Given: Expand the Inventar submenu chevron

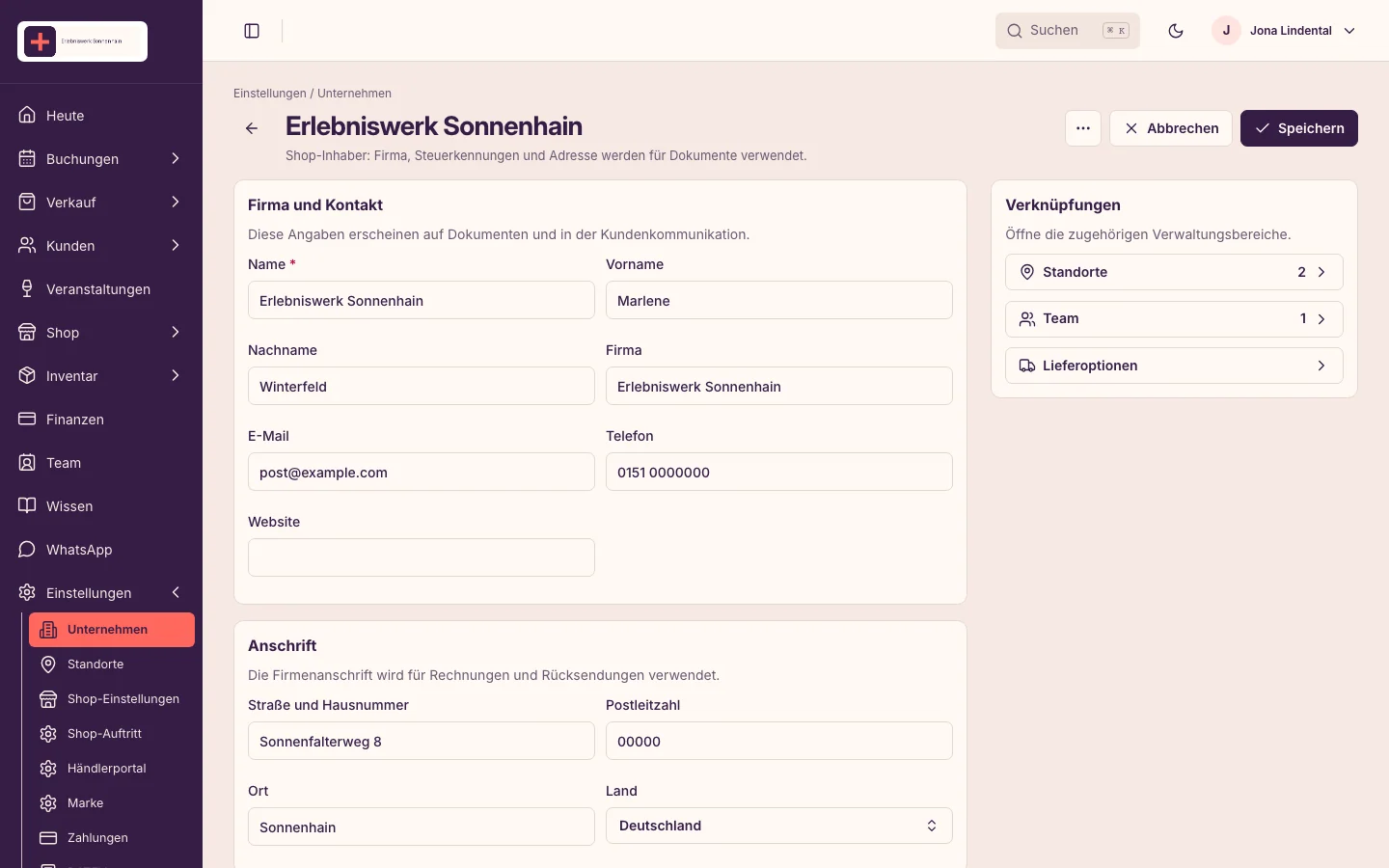Looking at the screenshot, I should (x=176, y=375).
